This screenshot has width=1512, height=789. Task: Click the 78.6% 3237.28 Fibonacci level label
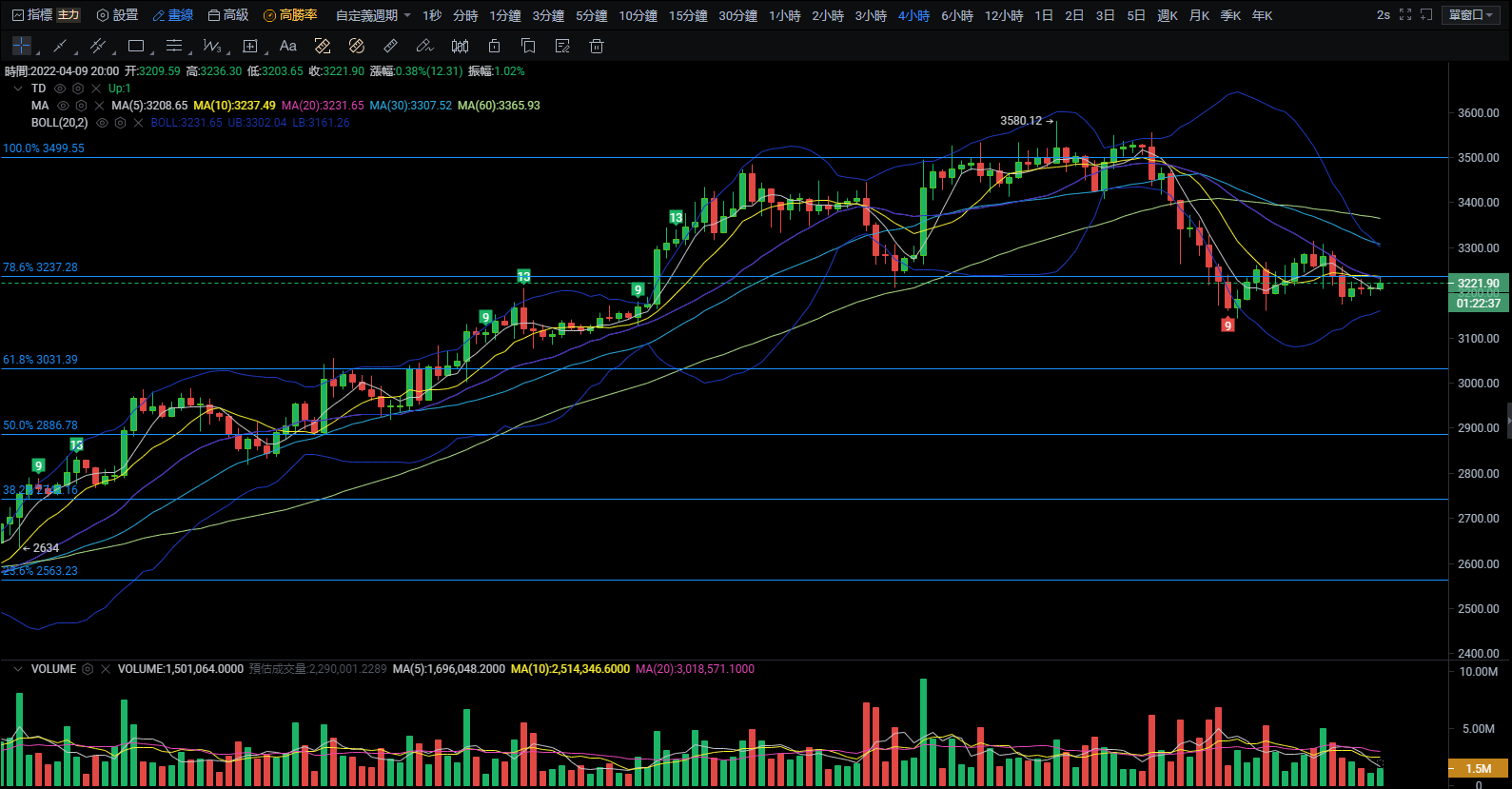(x=40, y=267)
